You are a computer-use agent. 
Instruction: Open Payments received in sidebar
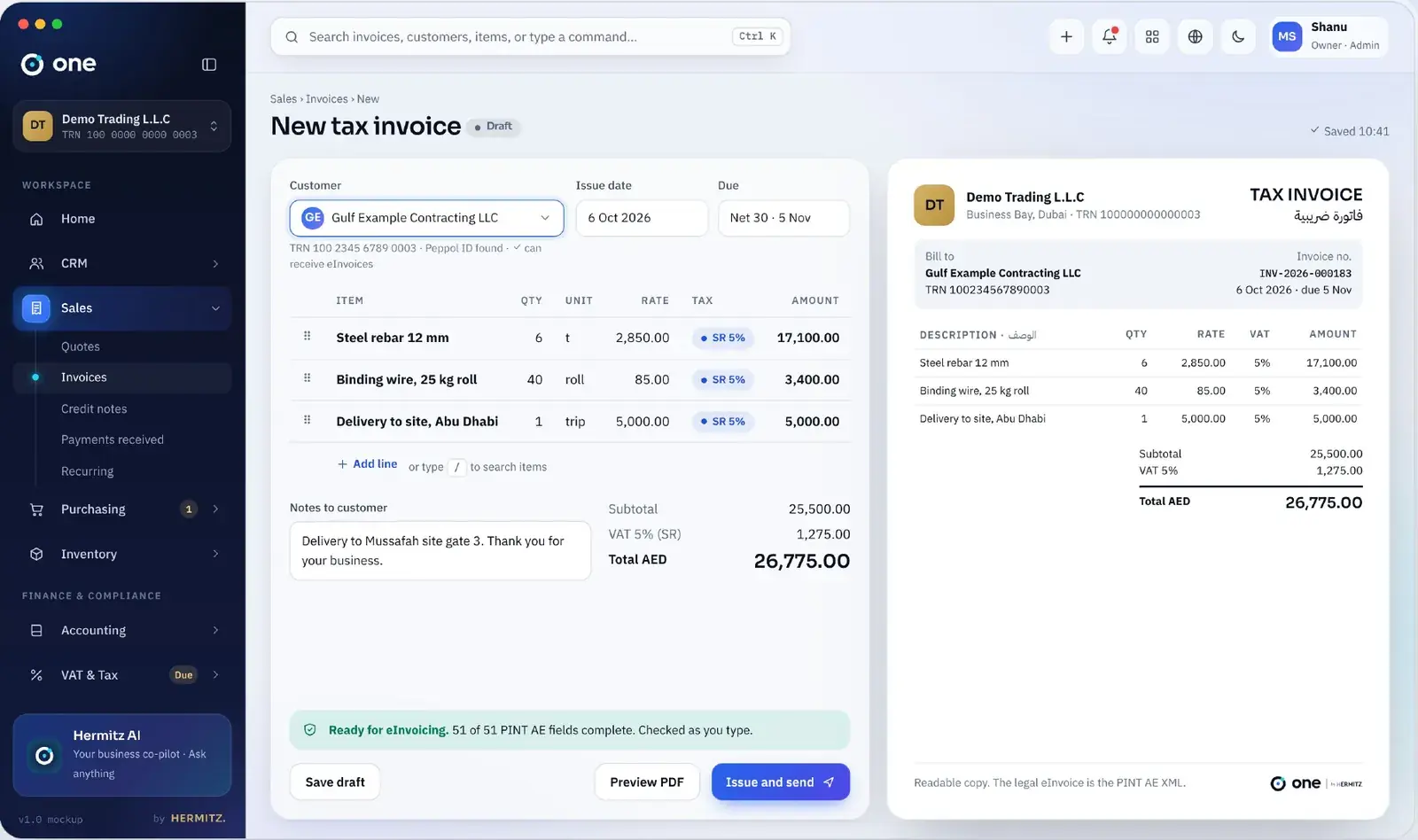point(113,439)
